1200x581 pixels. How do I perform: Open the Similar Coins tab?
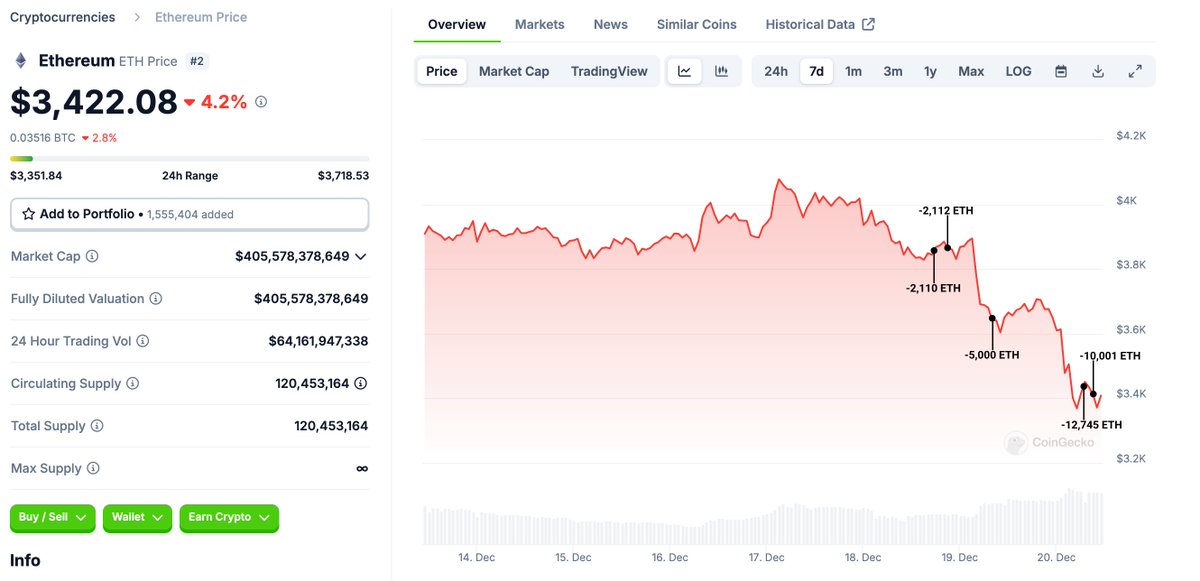pyautogui.click(x=696, y=24)
